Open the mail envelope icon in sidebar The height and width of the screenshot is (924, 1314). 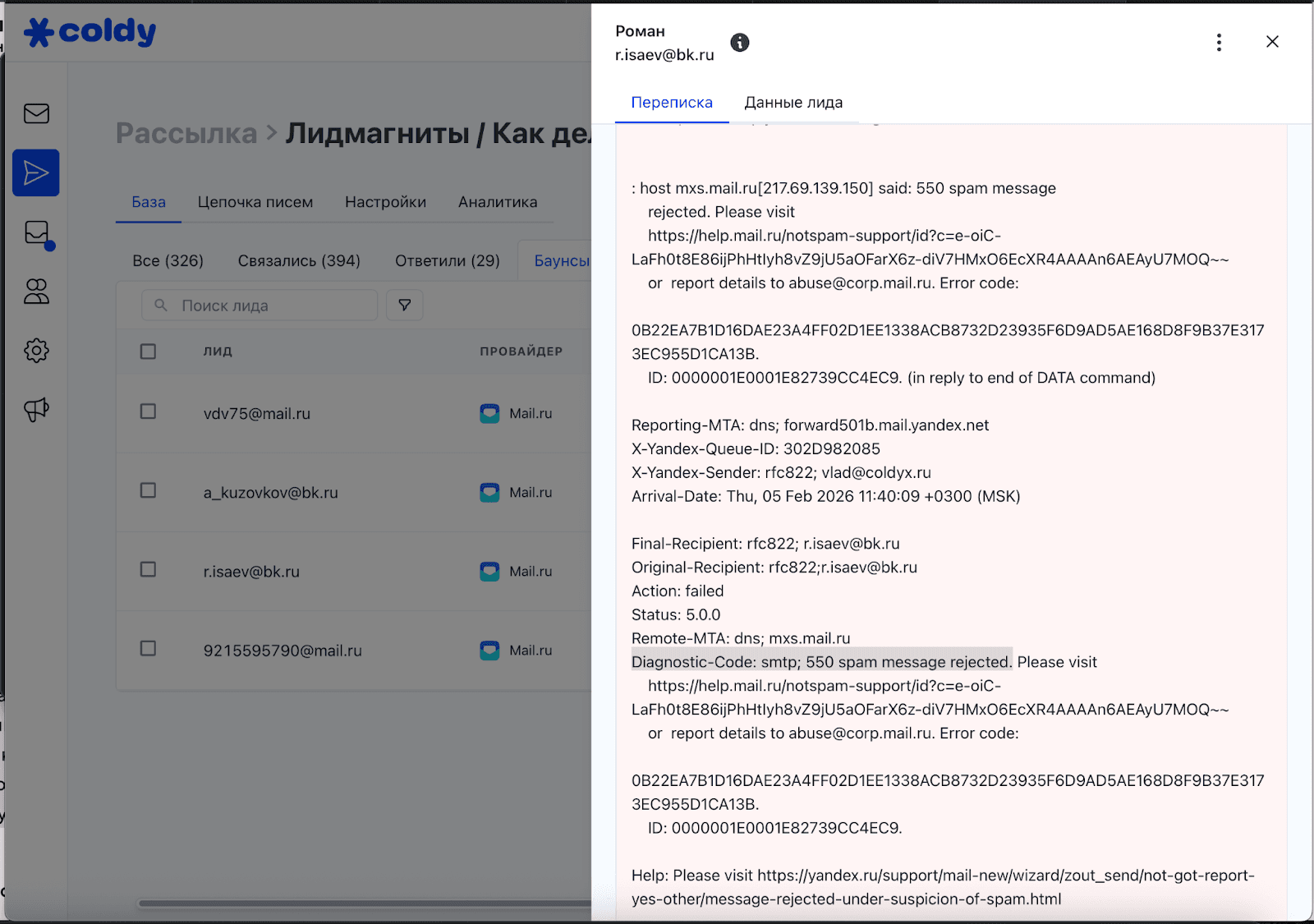click(x=36, y=113)
